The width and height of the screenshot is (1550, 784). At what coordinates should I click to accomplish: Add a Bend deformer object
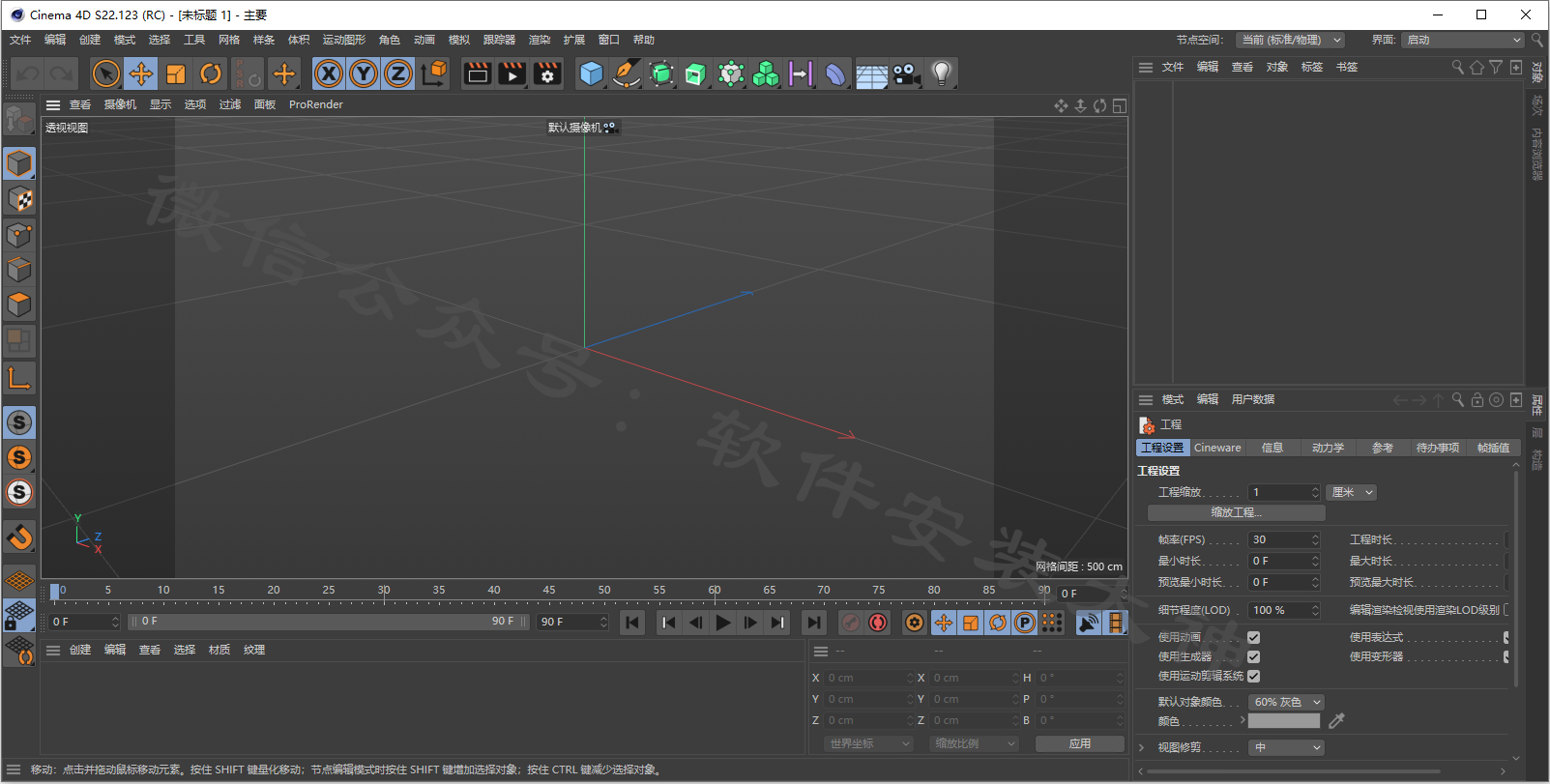pos(836,73)
